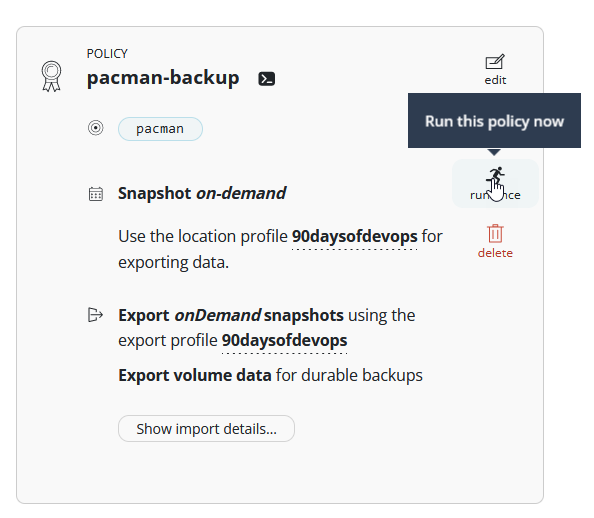
Task: Open 90daysofdevops location profile link
Action: [x=355, y=236]
